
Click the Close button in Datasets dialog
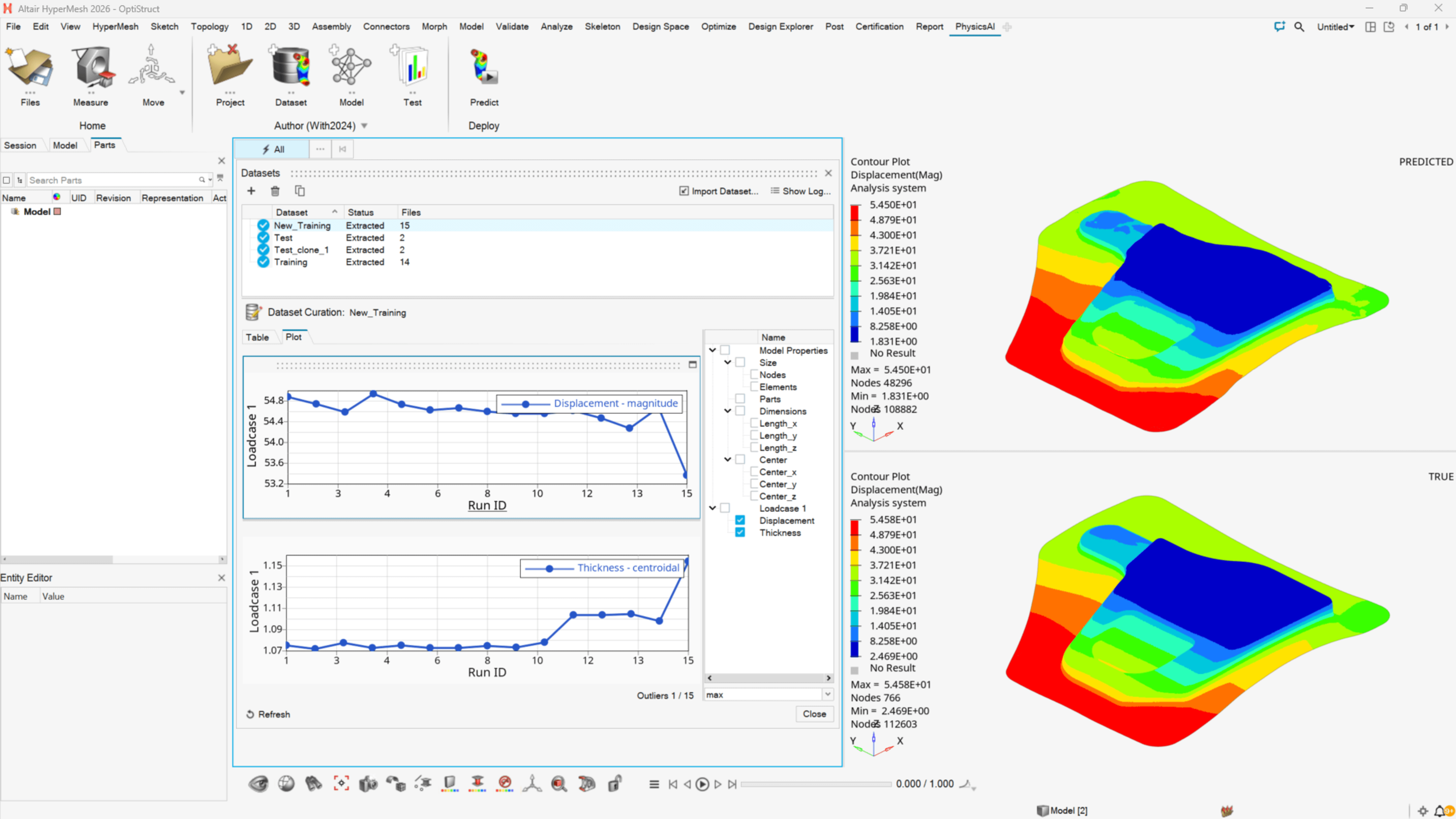[815, 714]
